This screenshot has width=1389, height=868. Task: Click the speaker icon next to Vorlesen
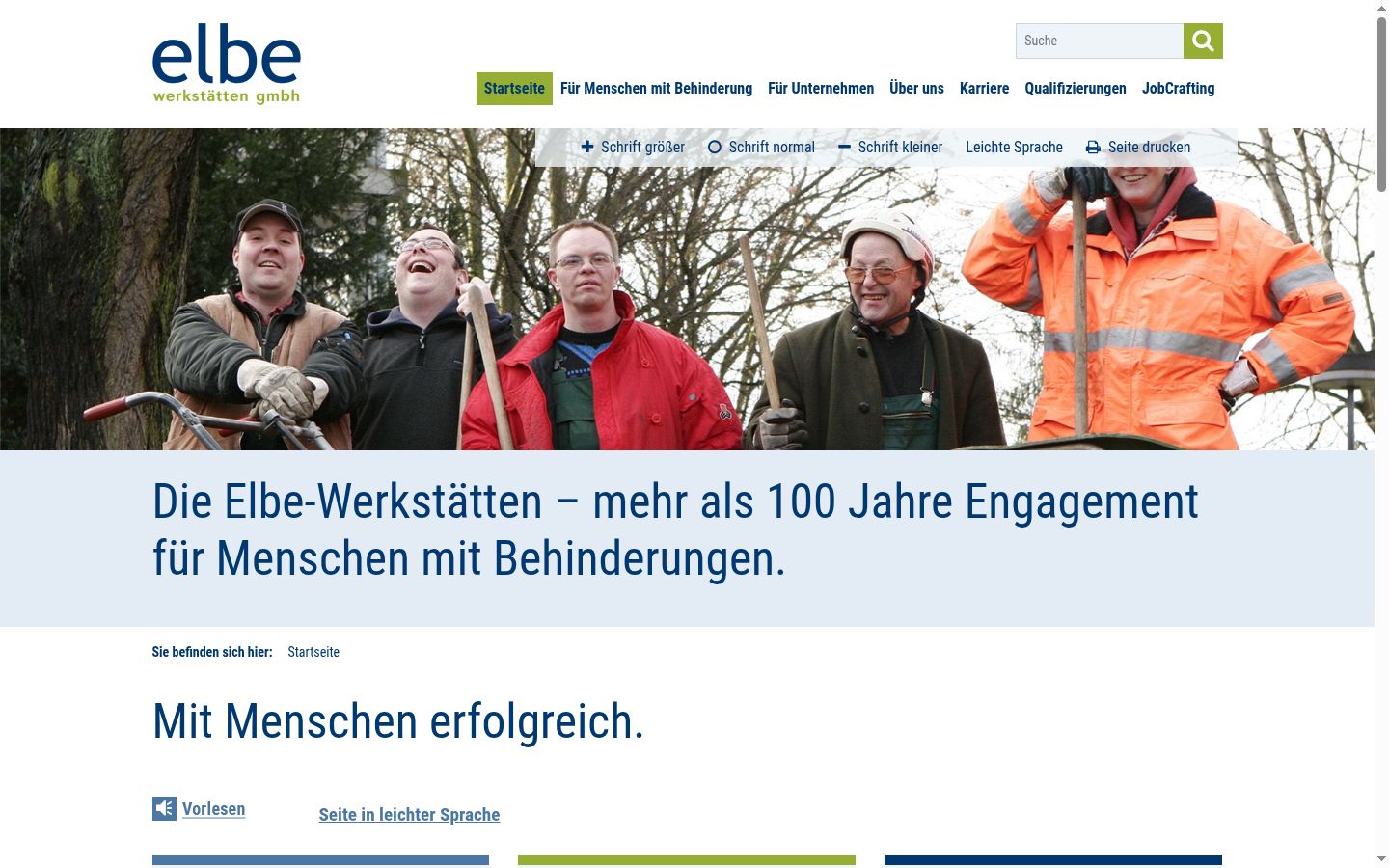pyautogui.click(x=164, y=808)
